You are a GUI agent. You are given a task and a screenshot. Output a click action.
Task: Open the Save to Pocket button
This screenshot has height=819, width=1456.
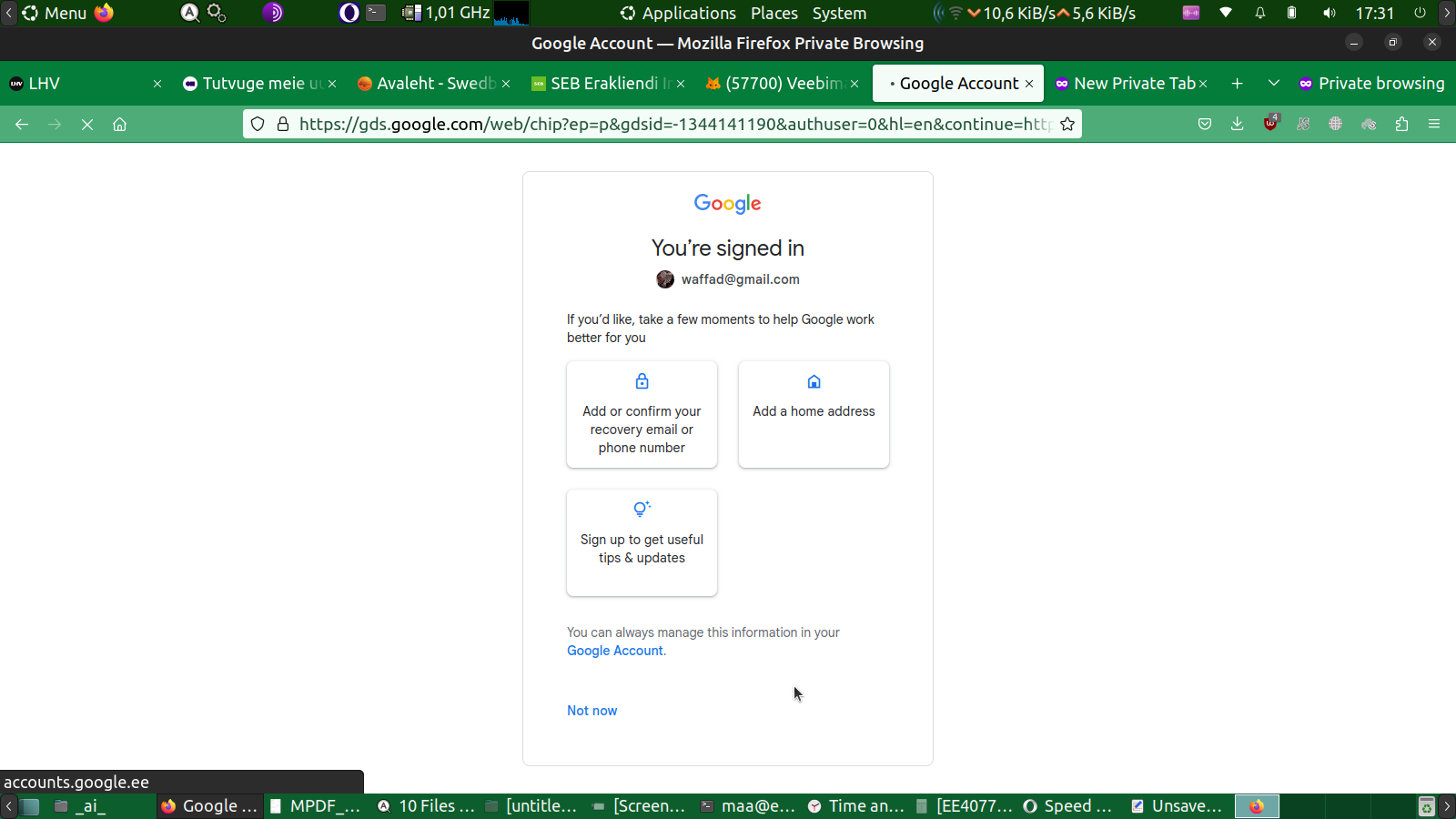point(1205,124)
